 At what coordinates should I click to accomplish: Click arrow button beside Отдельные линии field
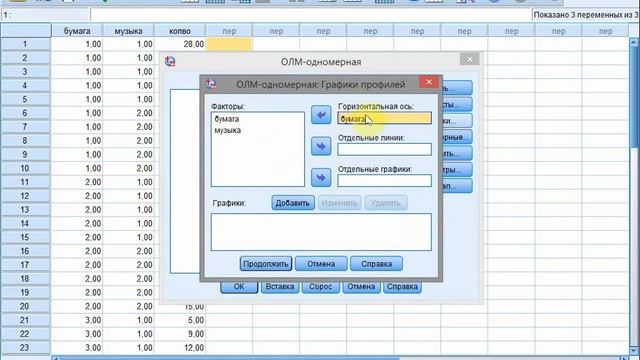[x=321, y=146]
